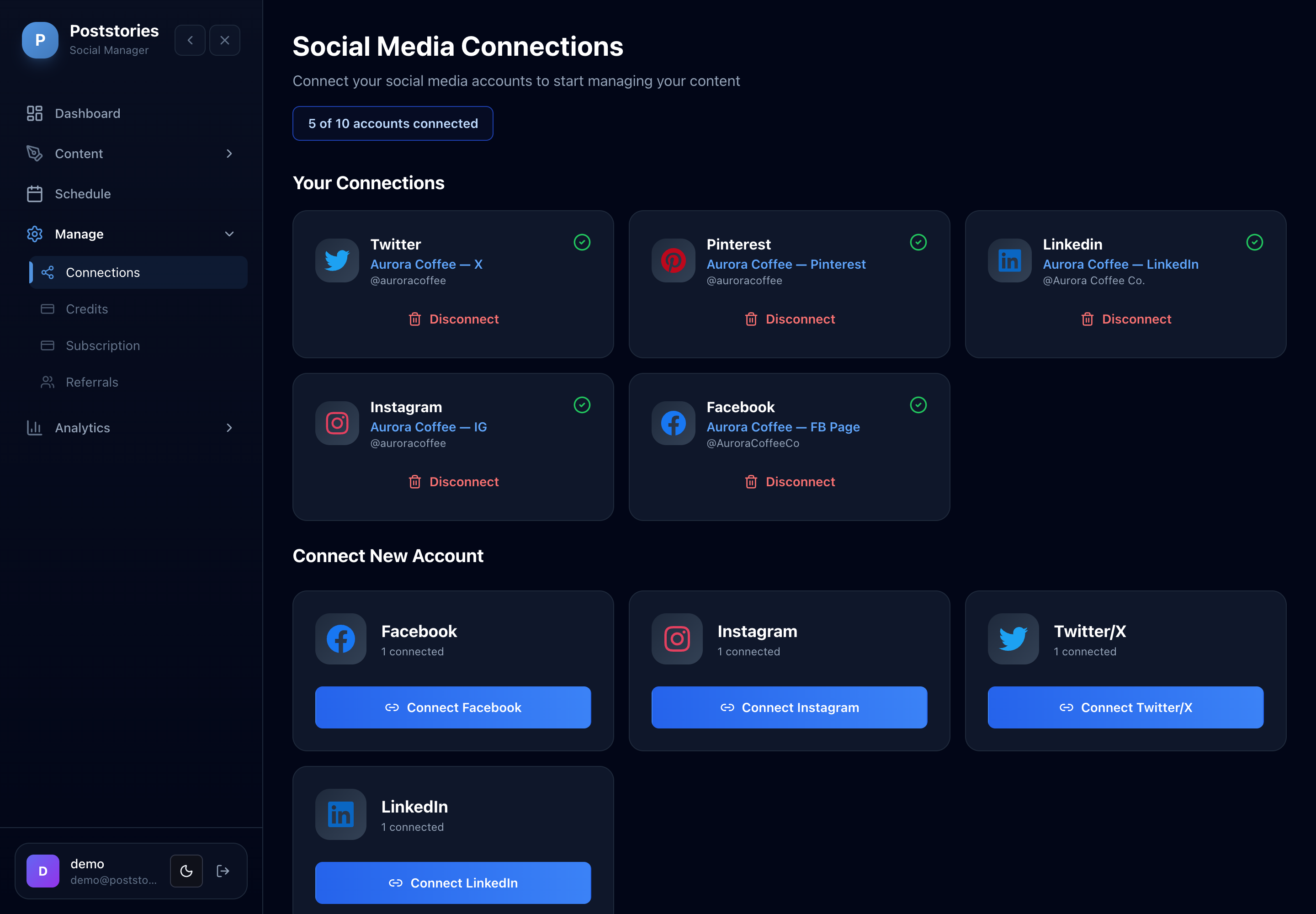Open Aurora Coffee — Pinterest link
Image resolution: width=1316 pixels, height=914 pixels.
[785, 264]
